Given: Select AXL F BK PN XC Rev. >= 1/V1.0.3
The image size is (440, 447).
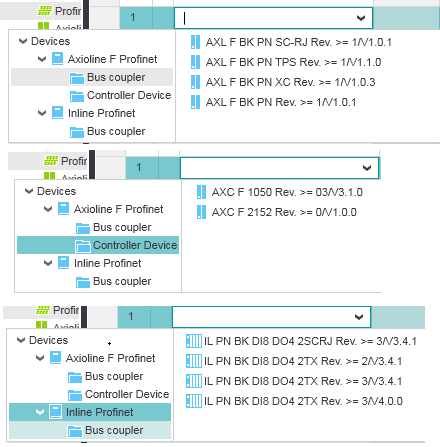Looking at the screenshot, I should point(290,82).
